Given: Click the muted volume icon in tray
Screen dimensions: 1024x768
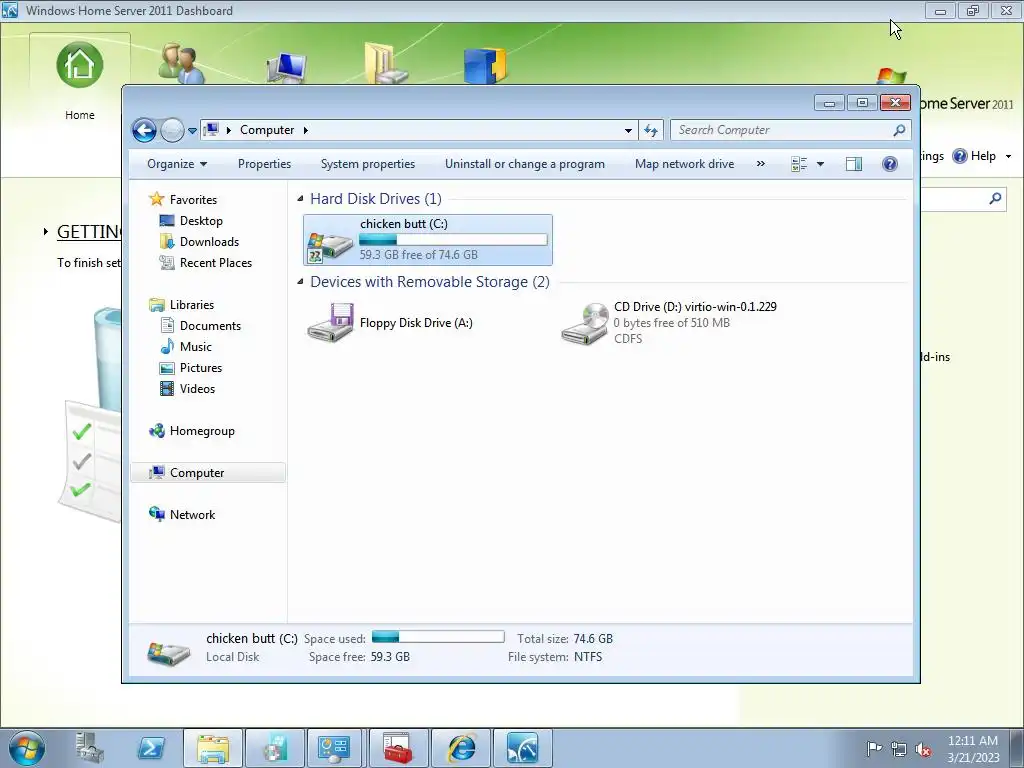Looking at the screenshot, I should click(923, 749).
